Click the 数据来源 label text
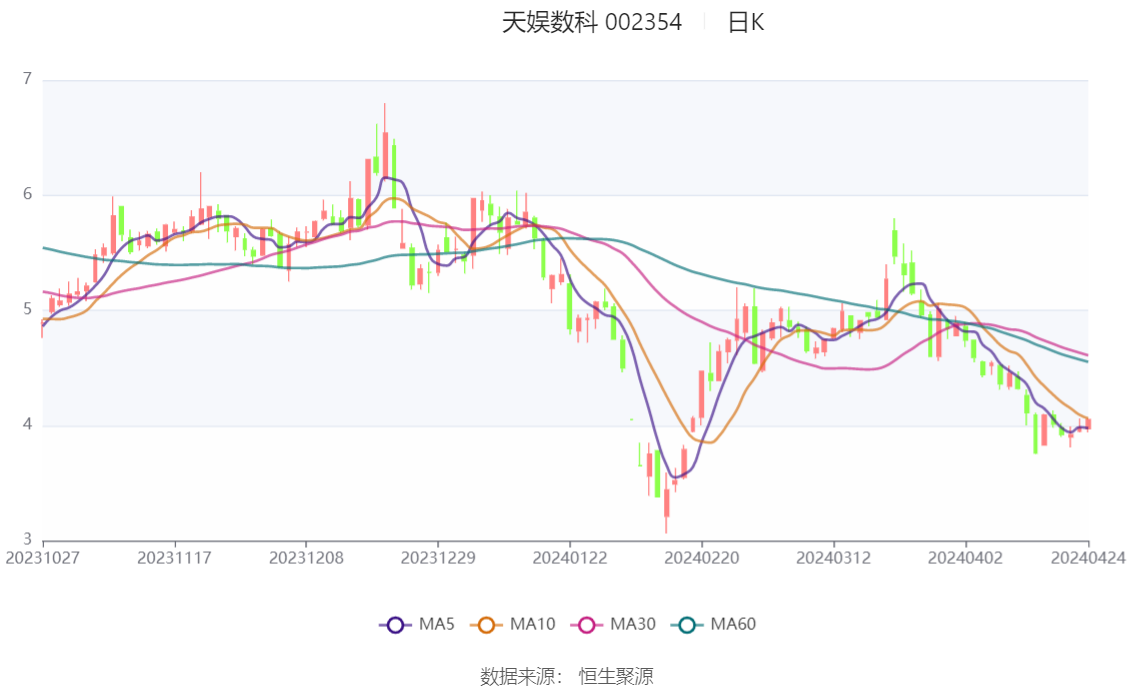This screenshot has height=689, width=1134. (x=518, y=677)
